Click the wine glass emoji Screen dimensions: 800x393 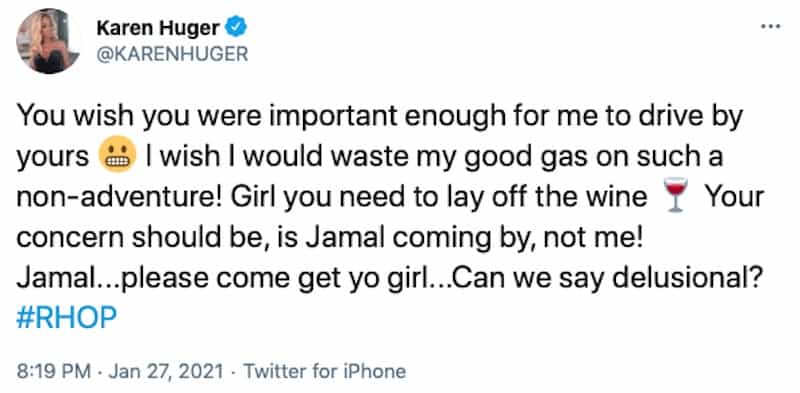pyautogui.click(x=676, y=197)
